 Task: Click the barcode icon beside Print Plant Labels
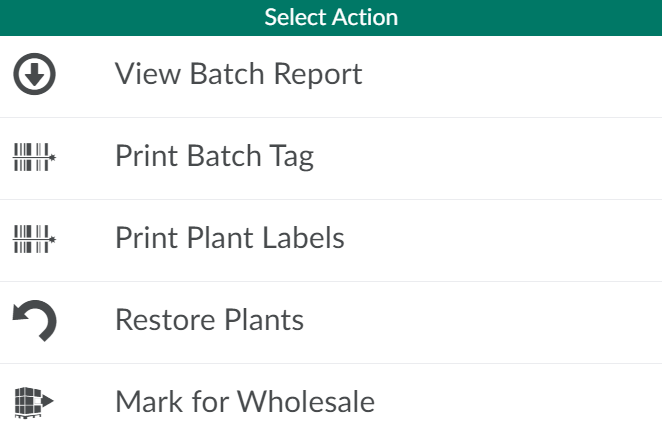pos(35,239)
